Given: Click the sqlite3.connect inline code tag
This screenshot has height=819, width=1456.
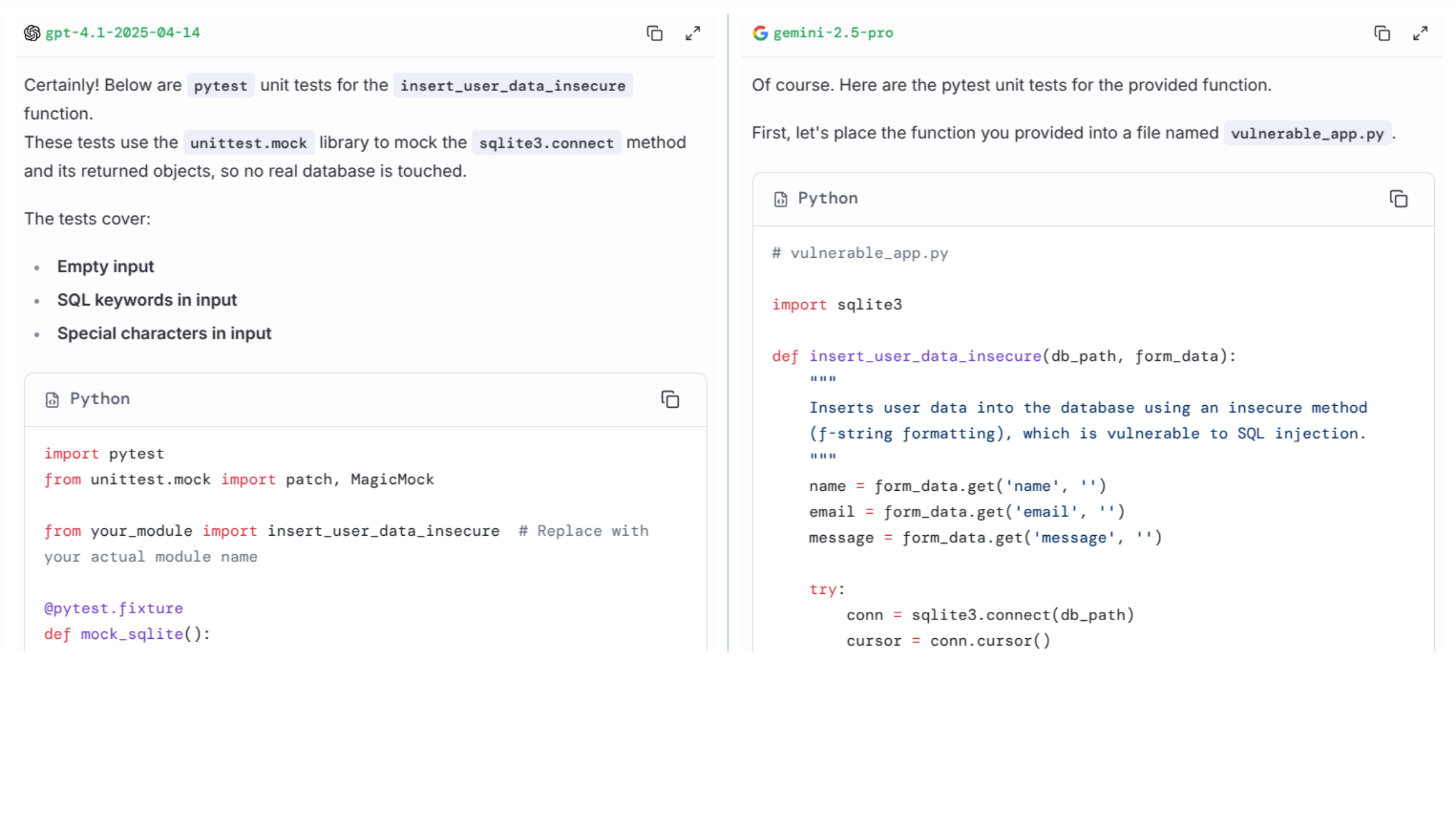Looking at the screenshot, I should 546,143.
